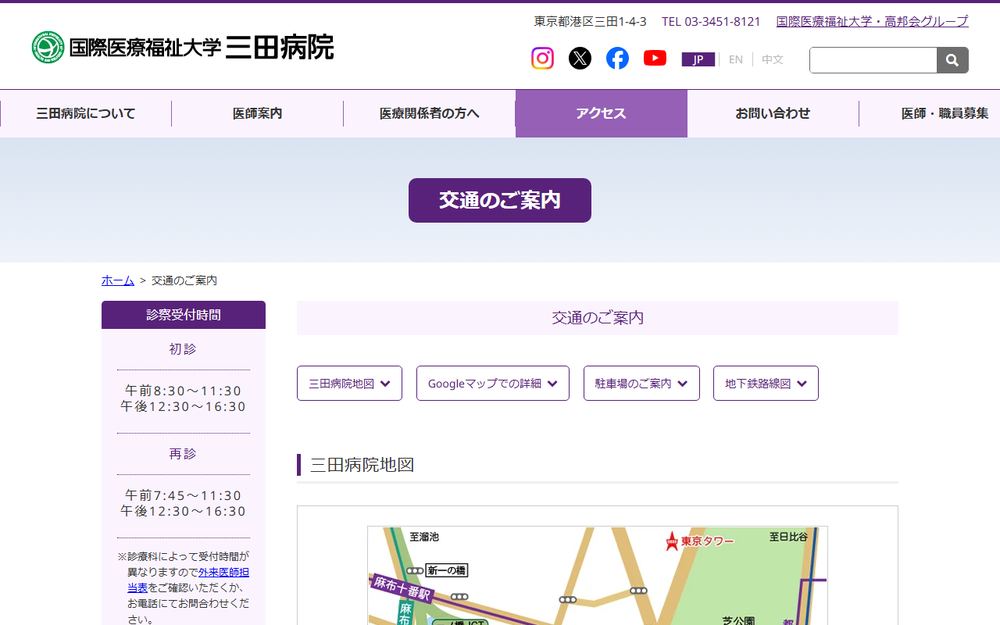Click the 再診 heading in sidebar
Screen dimensions: 1000x625
click(x=182, y=453)
